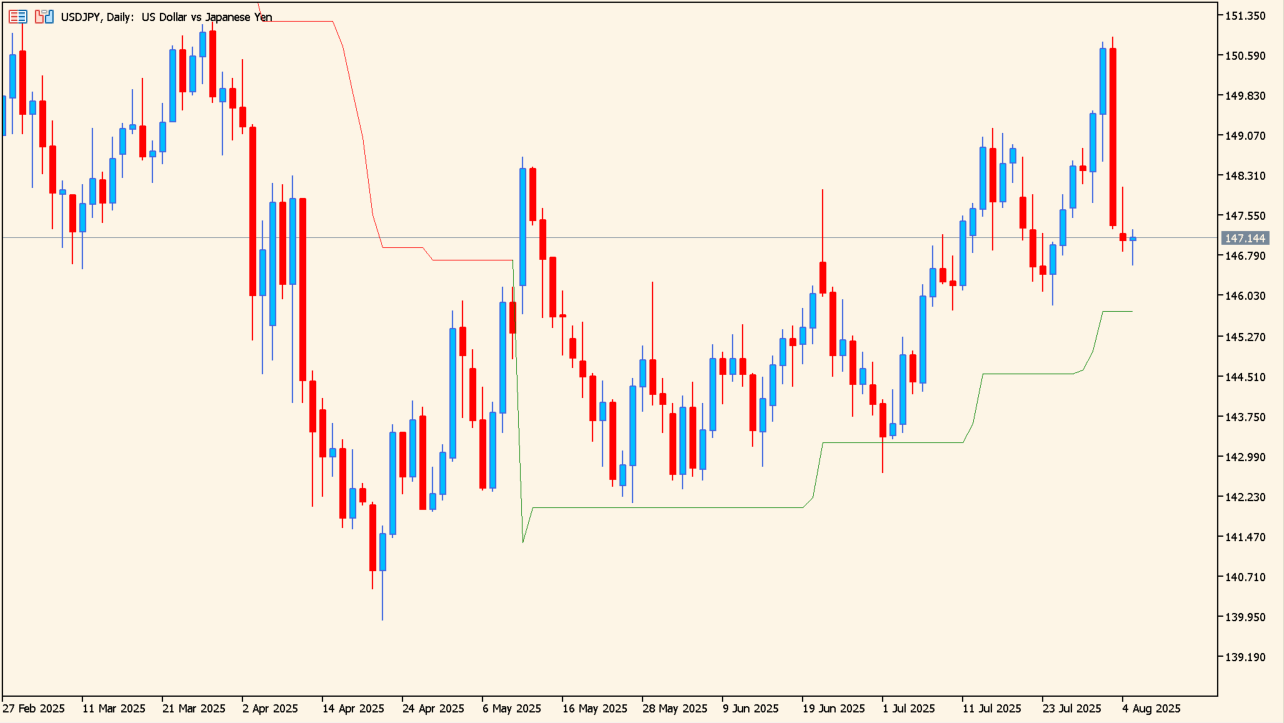The width and height of the screenshot is (1284, 723).
Task: Click the 19 Jun 2025 date label
Action: (829, 708)
